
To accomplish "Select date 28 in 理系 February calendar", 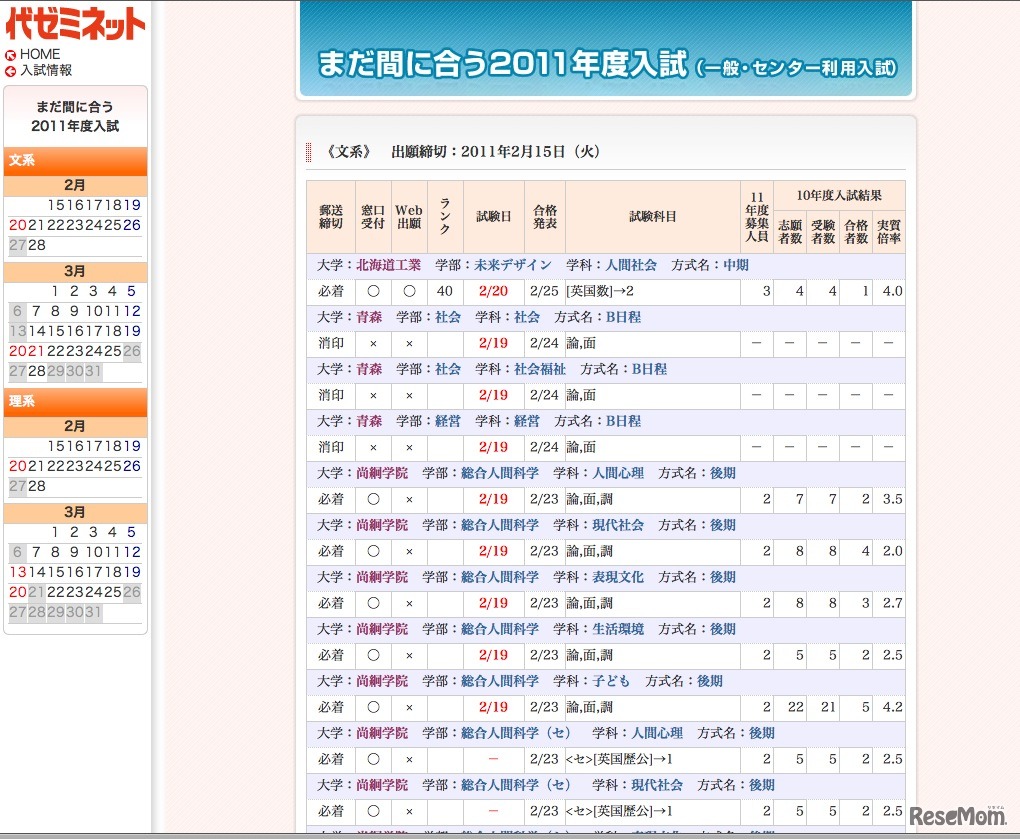I will (37, 486).
